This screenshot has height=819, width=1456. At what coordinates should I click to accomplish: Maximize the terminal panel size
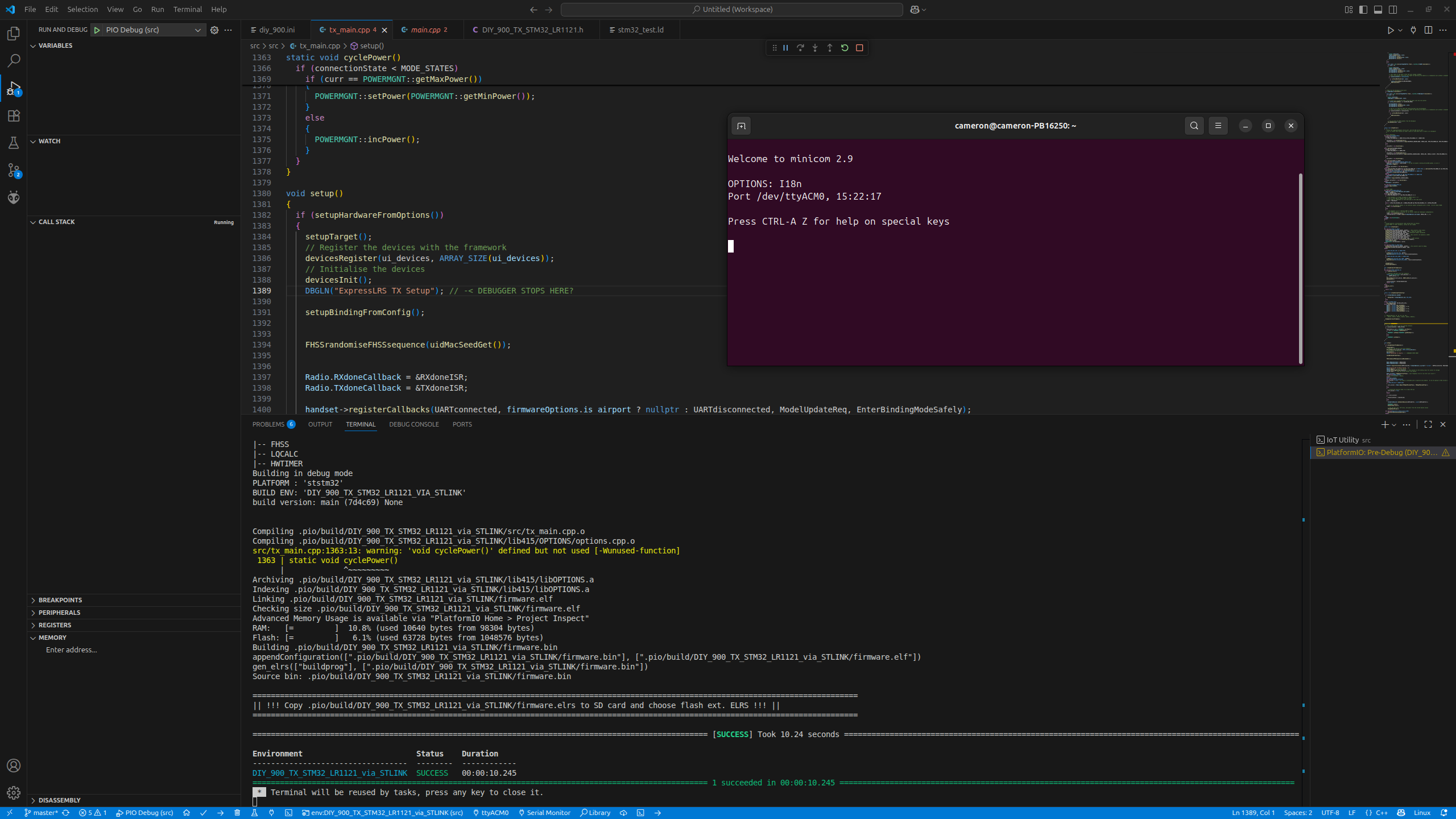pos(1428,424)
